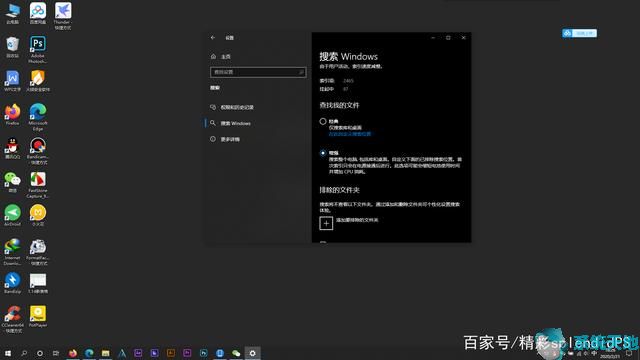Open Task View on the taskbar
The width and height of the screenshot is (640, 360).
(56, 353)
